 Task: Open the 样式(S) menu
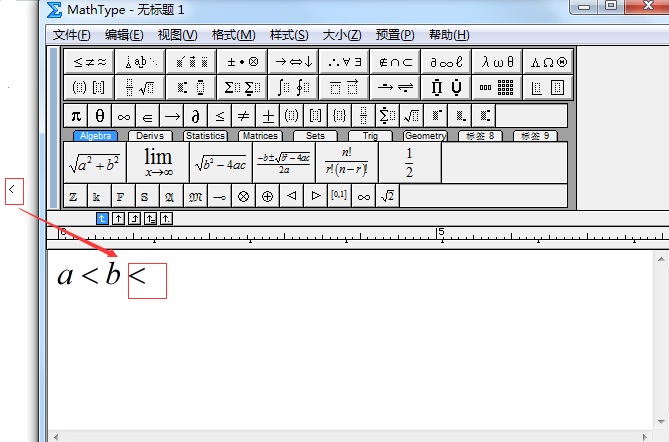(289, 35)
